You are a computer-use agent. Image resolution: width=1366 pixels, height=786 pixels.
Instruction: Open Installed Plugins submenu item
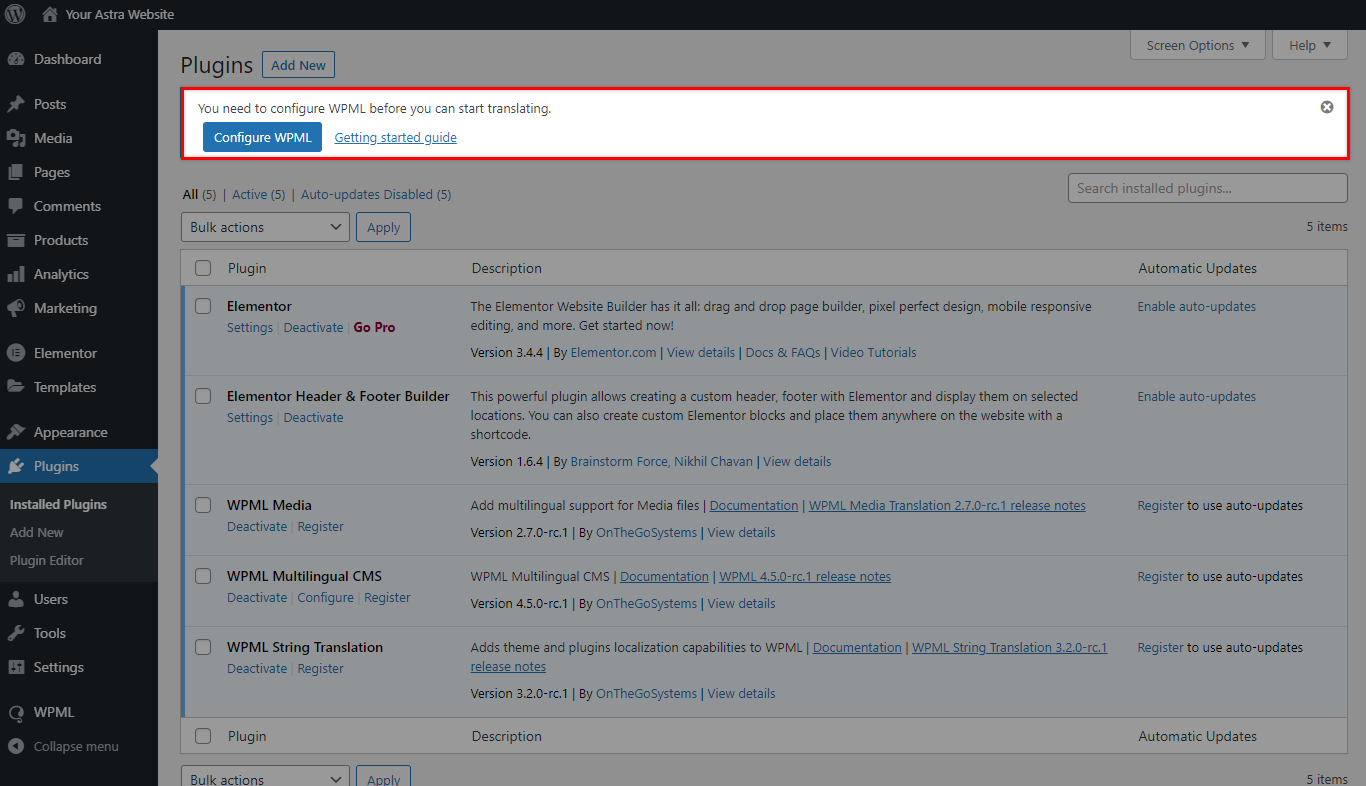[x=58, y=505]
